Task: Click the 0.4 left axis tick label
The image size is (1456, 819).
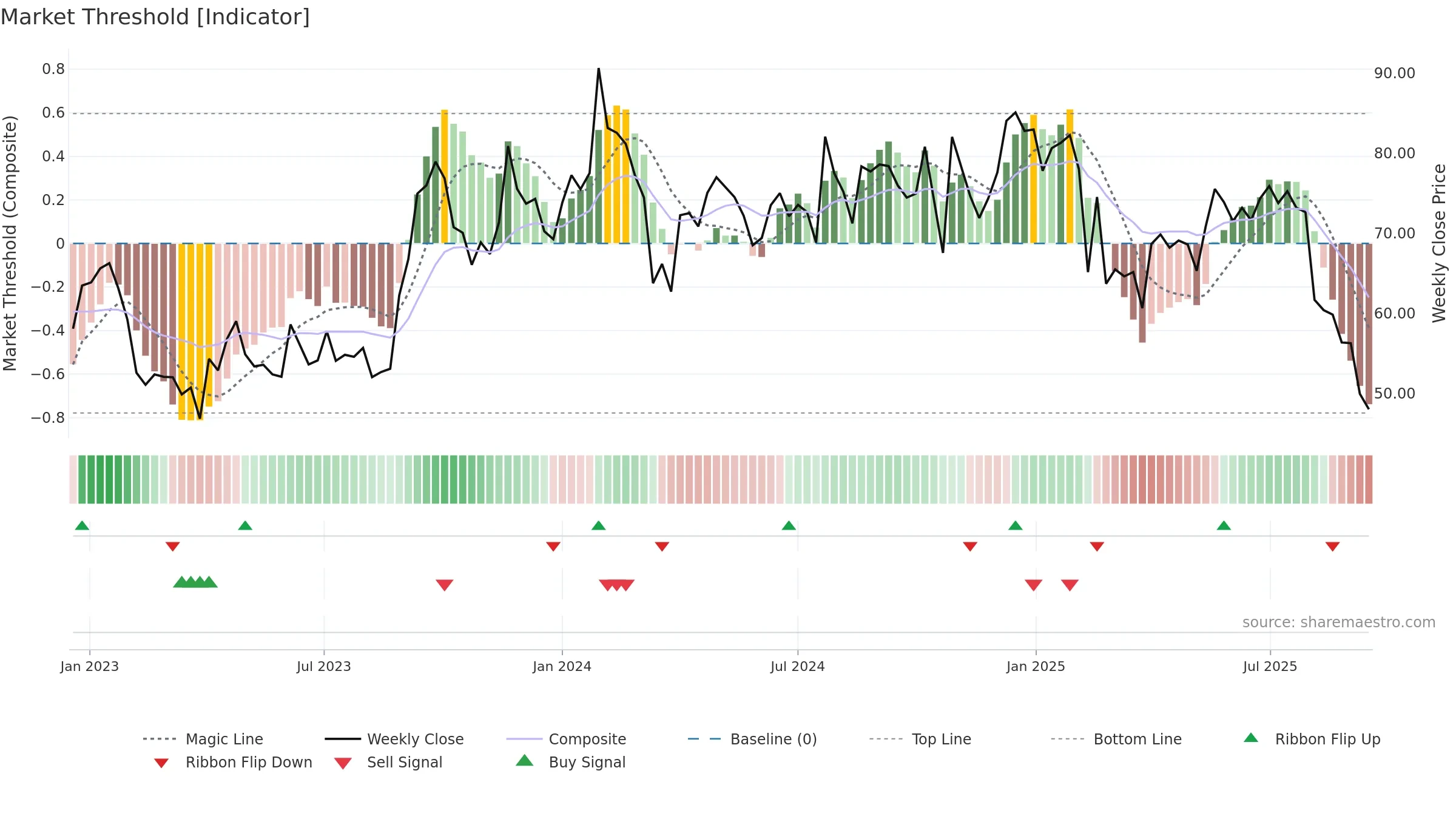Action: [x=53, y=157]
